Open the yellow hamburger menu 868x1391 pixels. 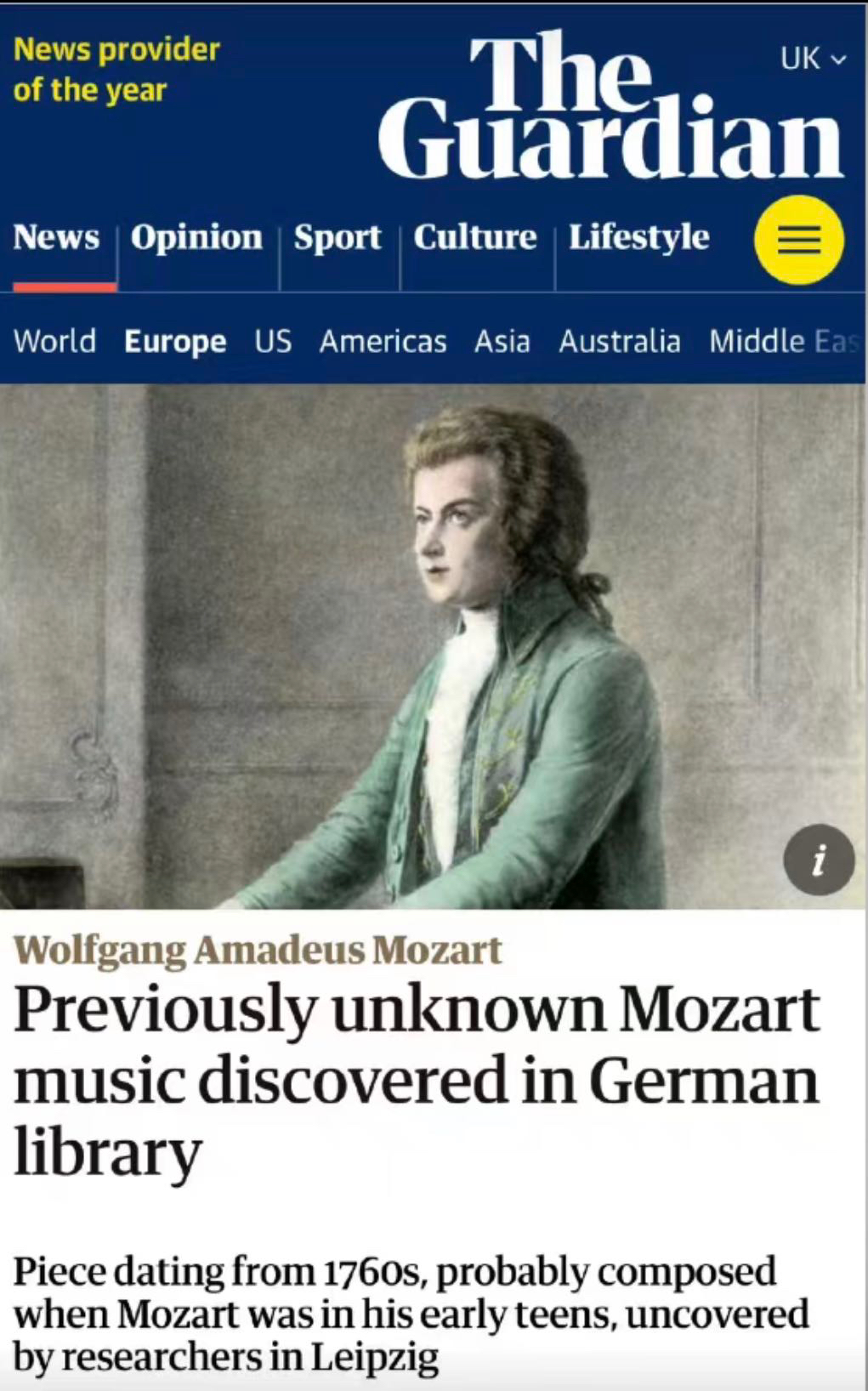tap(798, 240)
